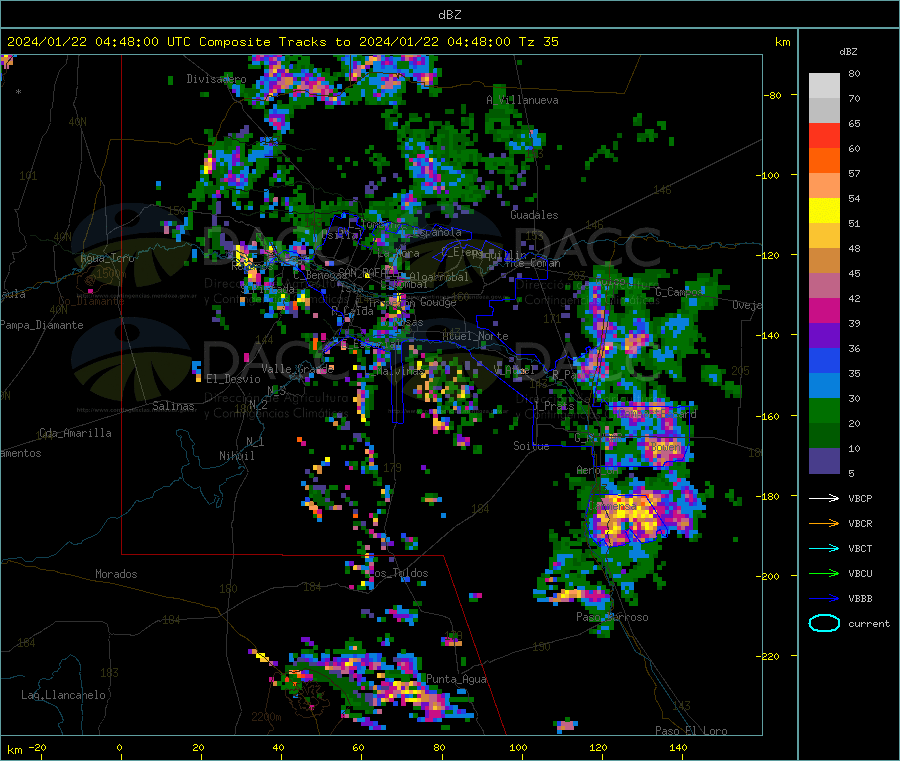The image size is (900, 761).
Task: Click the 'Nihuil' map label
Action: 236,456
